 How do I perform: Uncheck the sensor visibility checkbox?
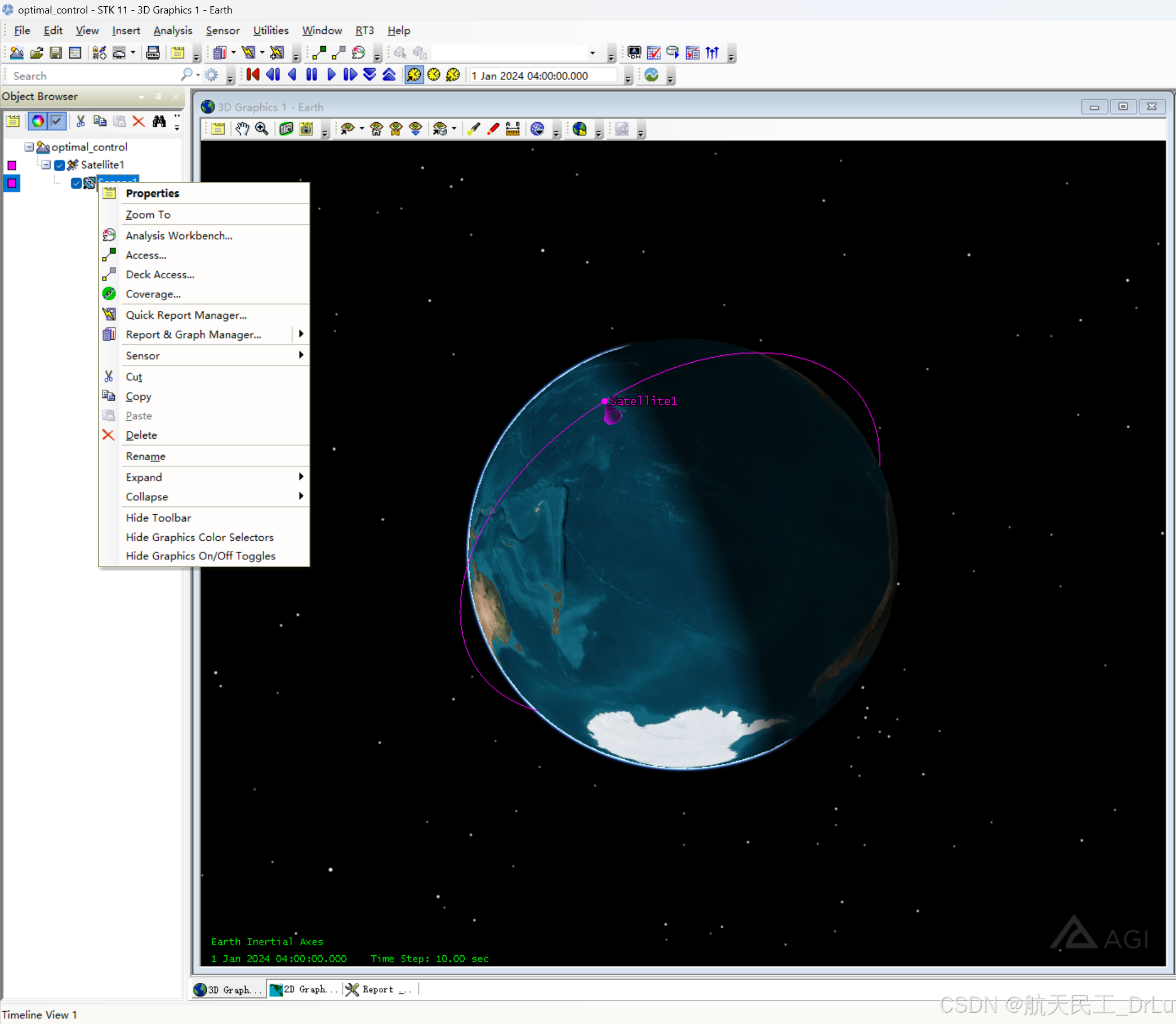pyautogui.click(x=76, y=184)
